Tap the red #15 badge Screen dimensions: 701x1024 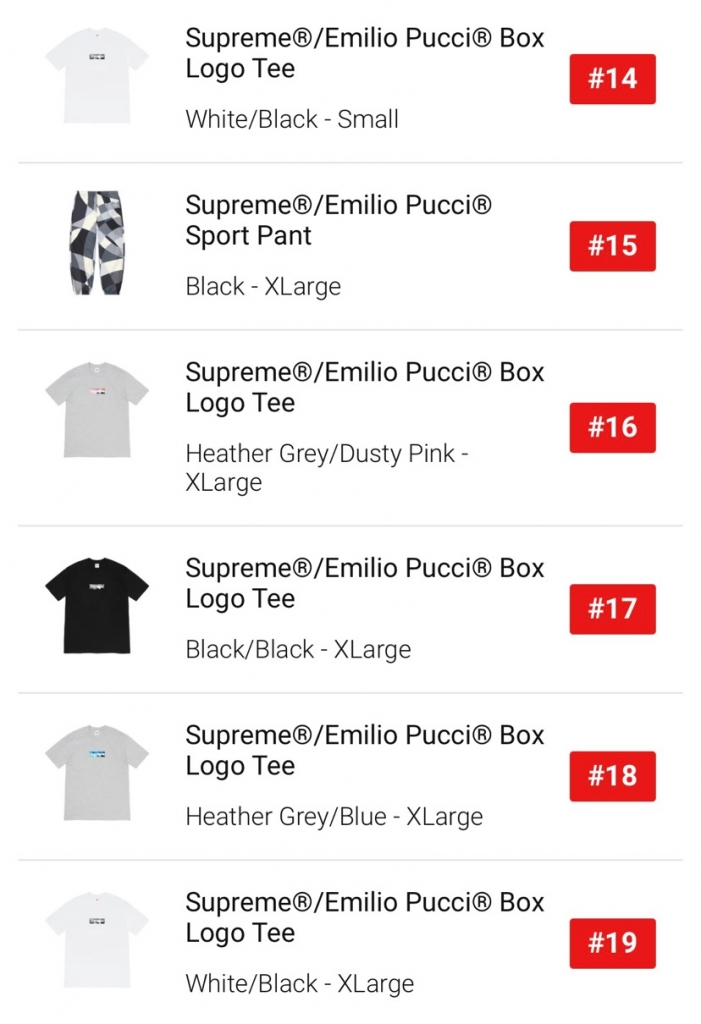612,246
